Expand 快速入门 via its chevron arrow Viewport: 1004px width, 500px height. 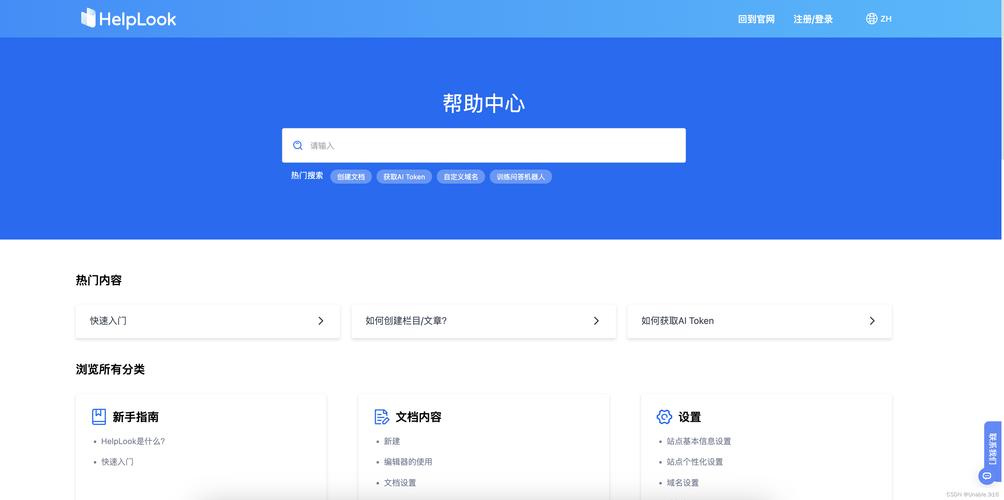click(321, 321)
